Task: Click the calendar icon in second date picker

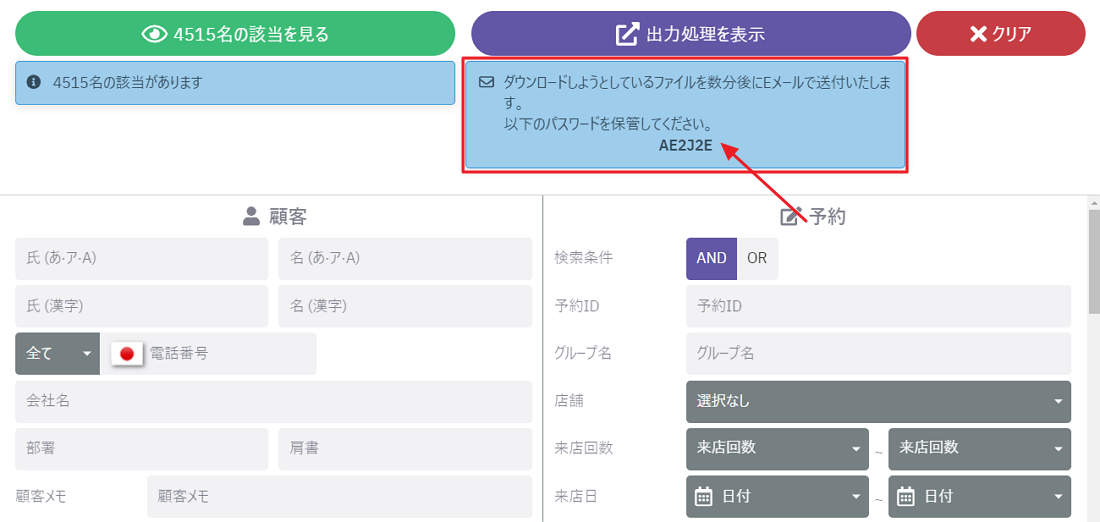Action: [x=906, y=496]
